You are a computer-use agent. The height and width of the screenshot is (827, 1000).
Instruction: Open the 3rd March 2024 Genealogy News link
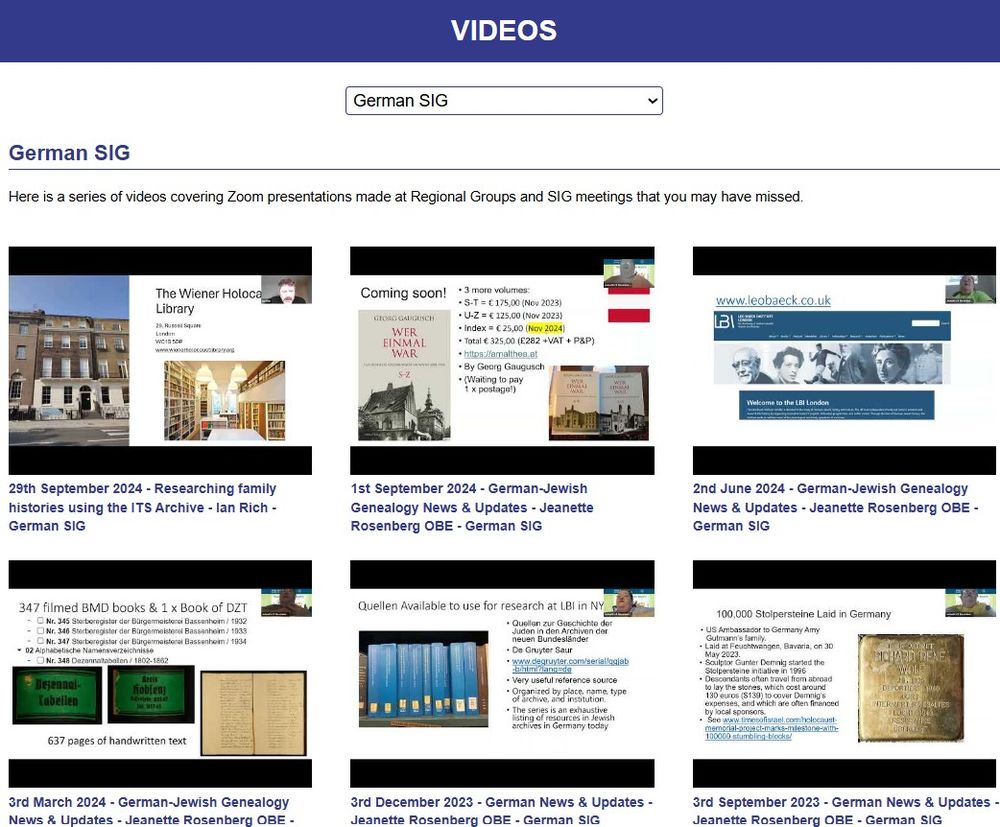coord(151,810)
